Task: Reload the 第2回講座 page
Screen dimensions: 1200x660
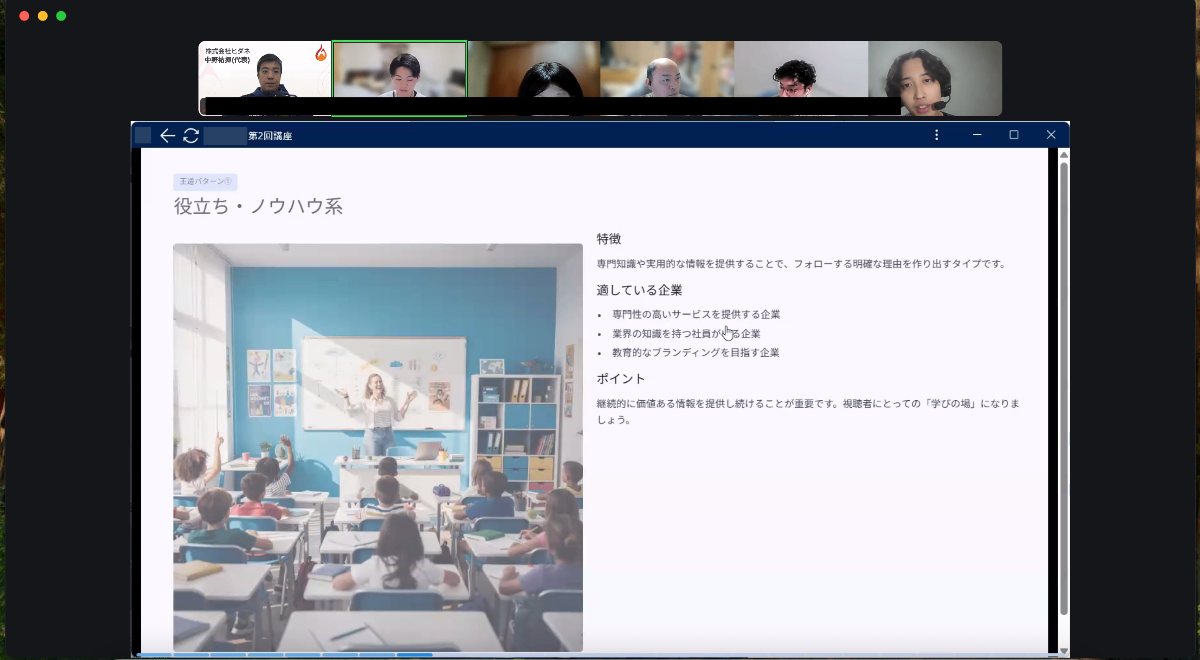Action: 190,135
